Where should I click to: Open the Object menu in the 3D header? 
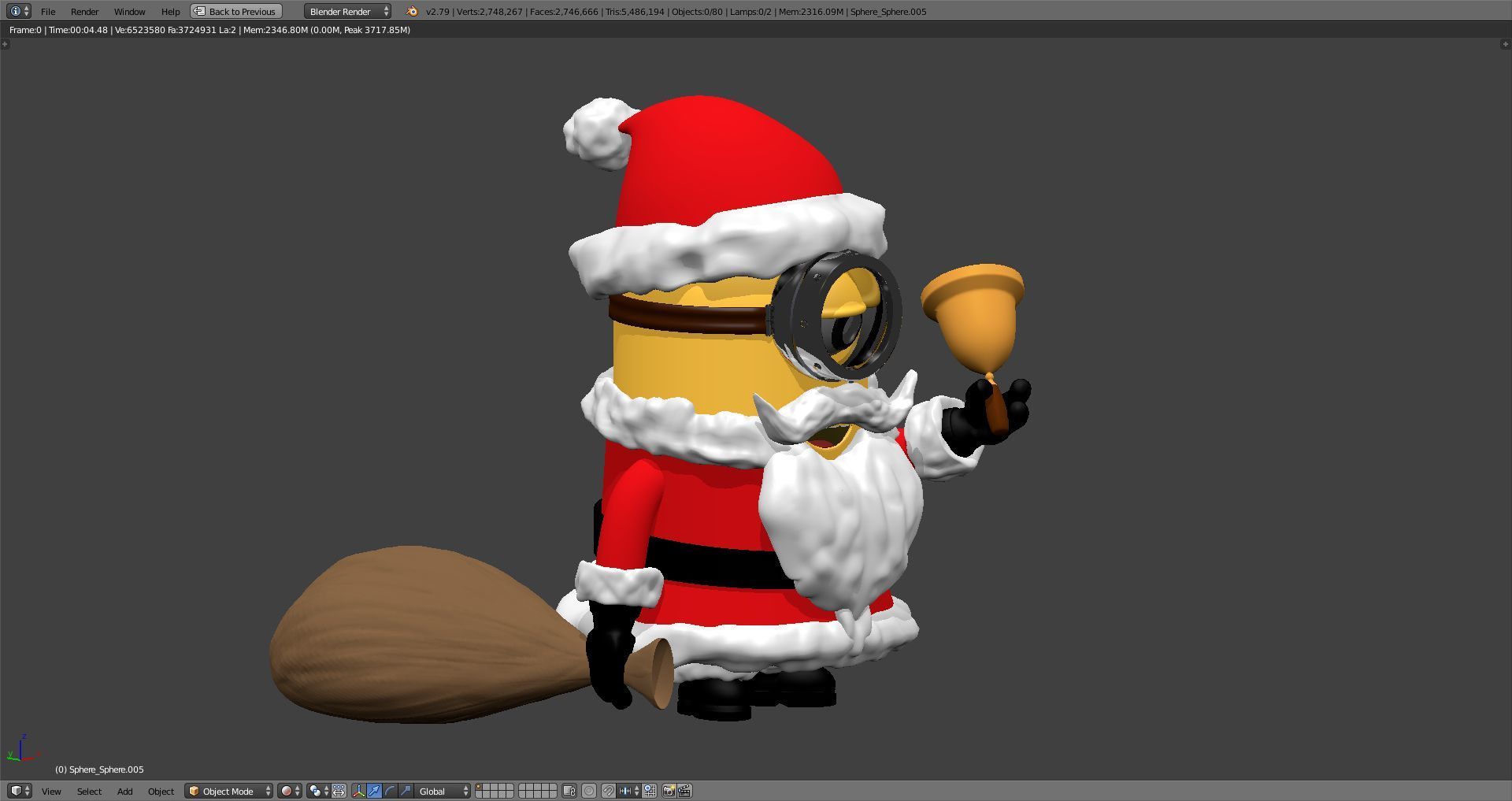click(161, 792)
